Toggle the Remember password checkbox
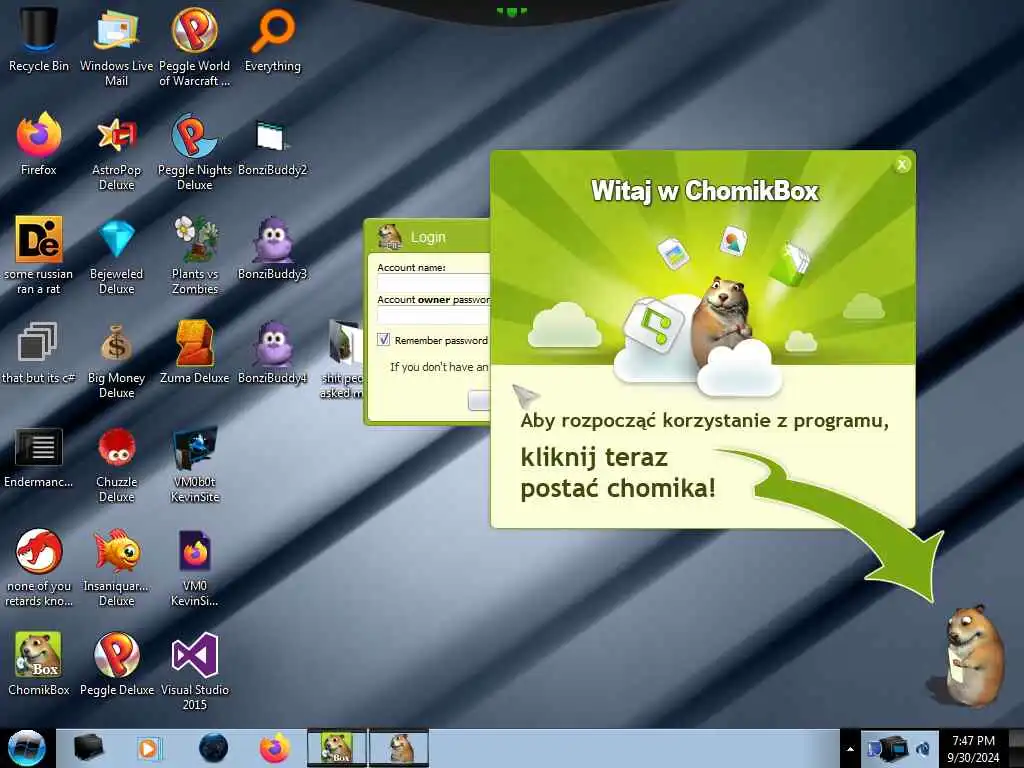Viewport: 1024px width, 768px height. [x=383, y=340]
